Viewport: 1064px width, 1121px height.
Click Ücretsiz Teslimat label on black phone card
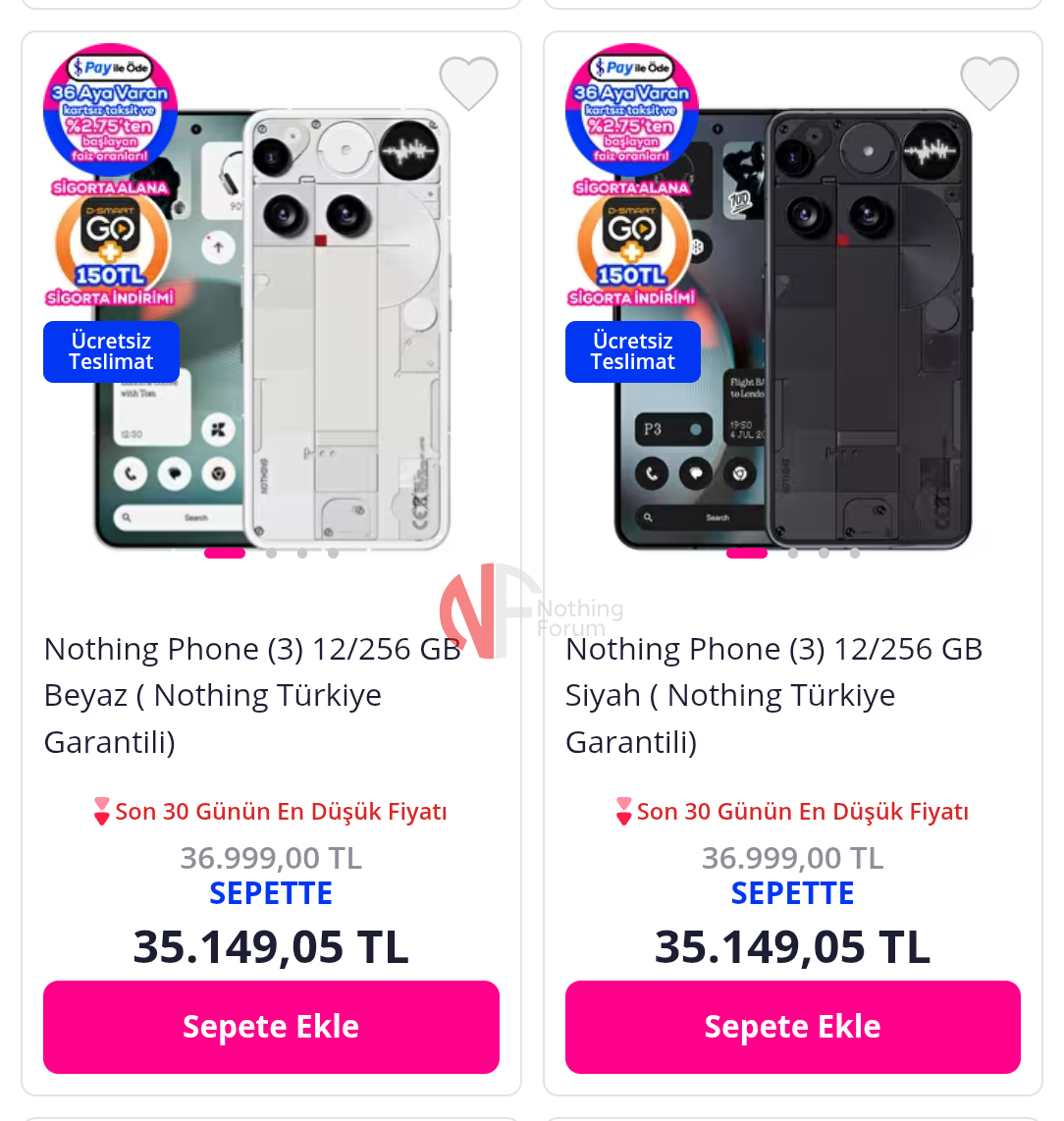[x=633, y=351]
